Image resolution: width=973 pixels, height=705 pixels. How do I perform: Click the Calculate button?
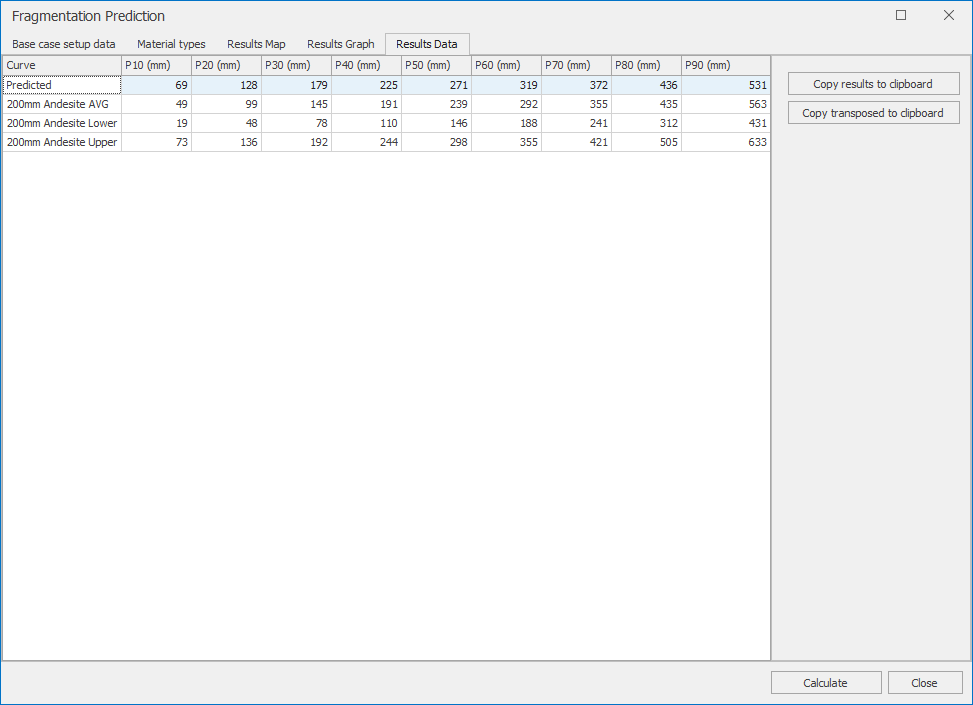click(x=826, y=683)
